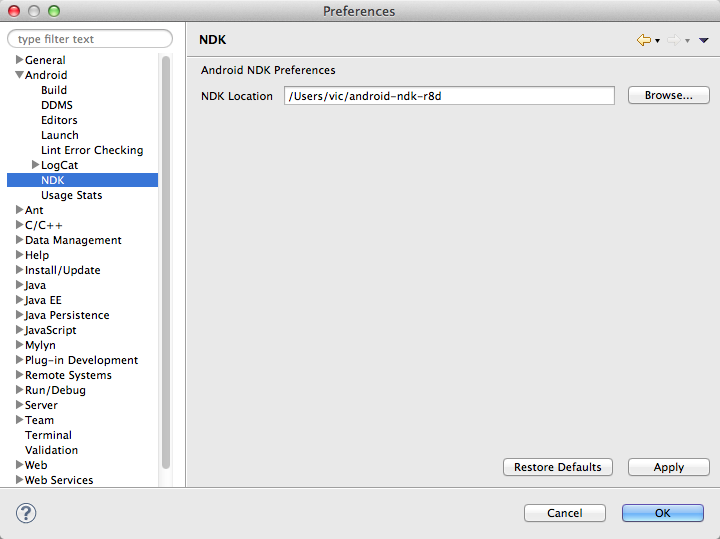The height and width of the screenshot is (539, 720).
Task: Click the type filter text box
Action: point(90,39)
